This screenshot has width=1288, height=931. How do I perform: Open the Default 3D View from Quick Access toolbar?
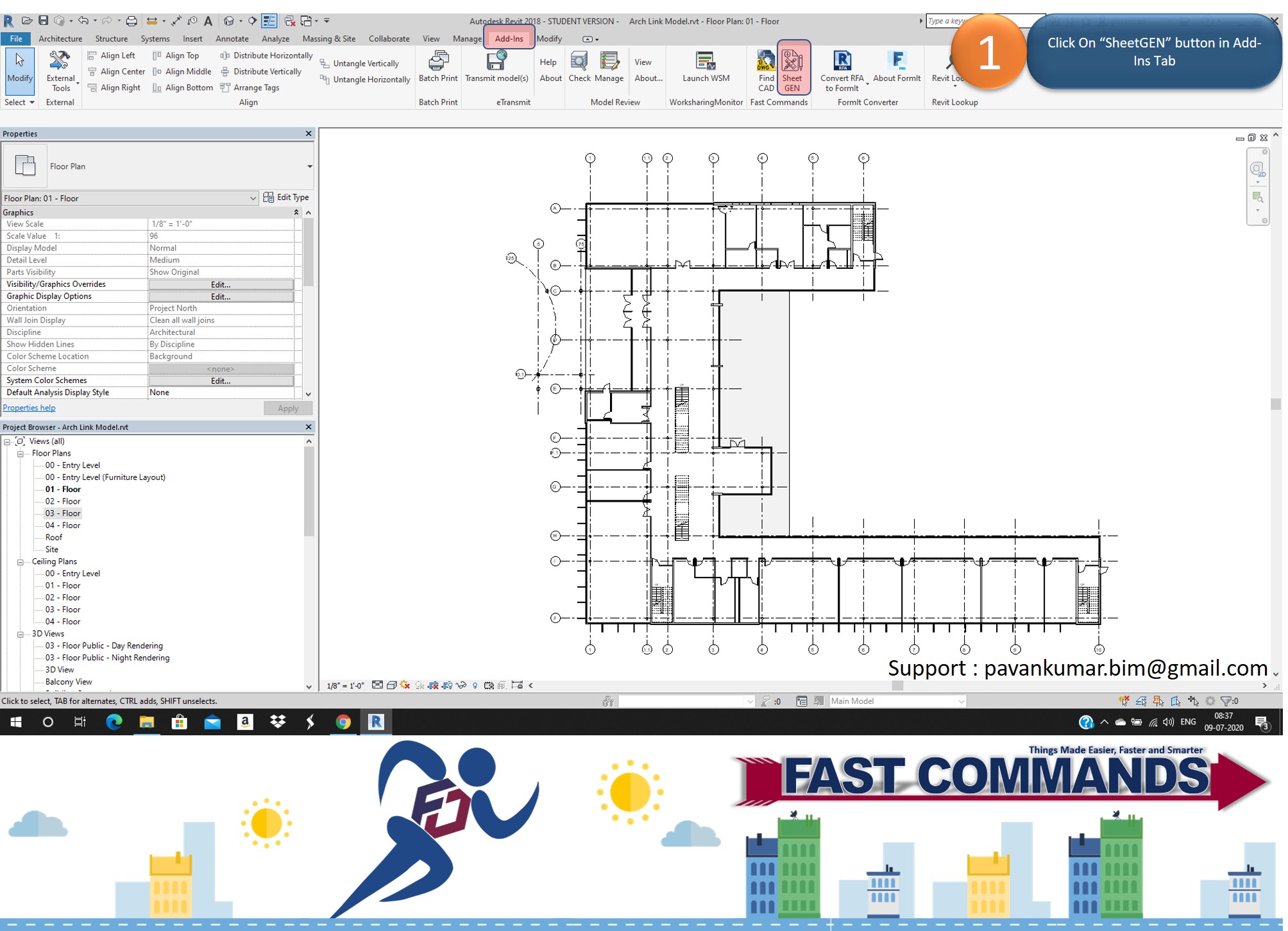230,21
